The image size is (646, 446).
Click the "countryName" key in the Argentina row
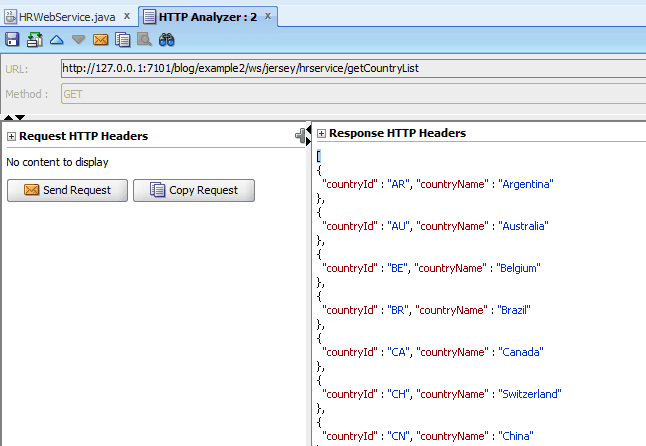[452, 184]
